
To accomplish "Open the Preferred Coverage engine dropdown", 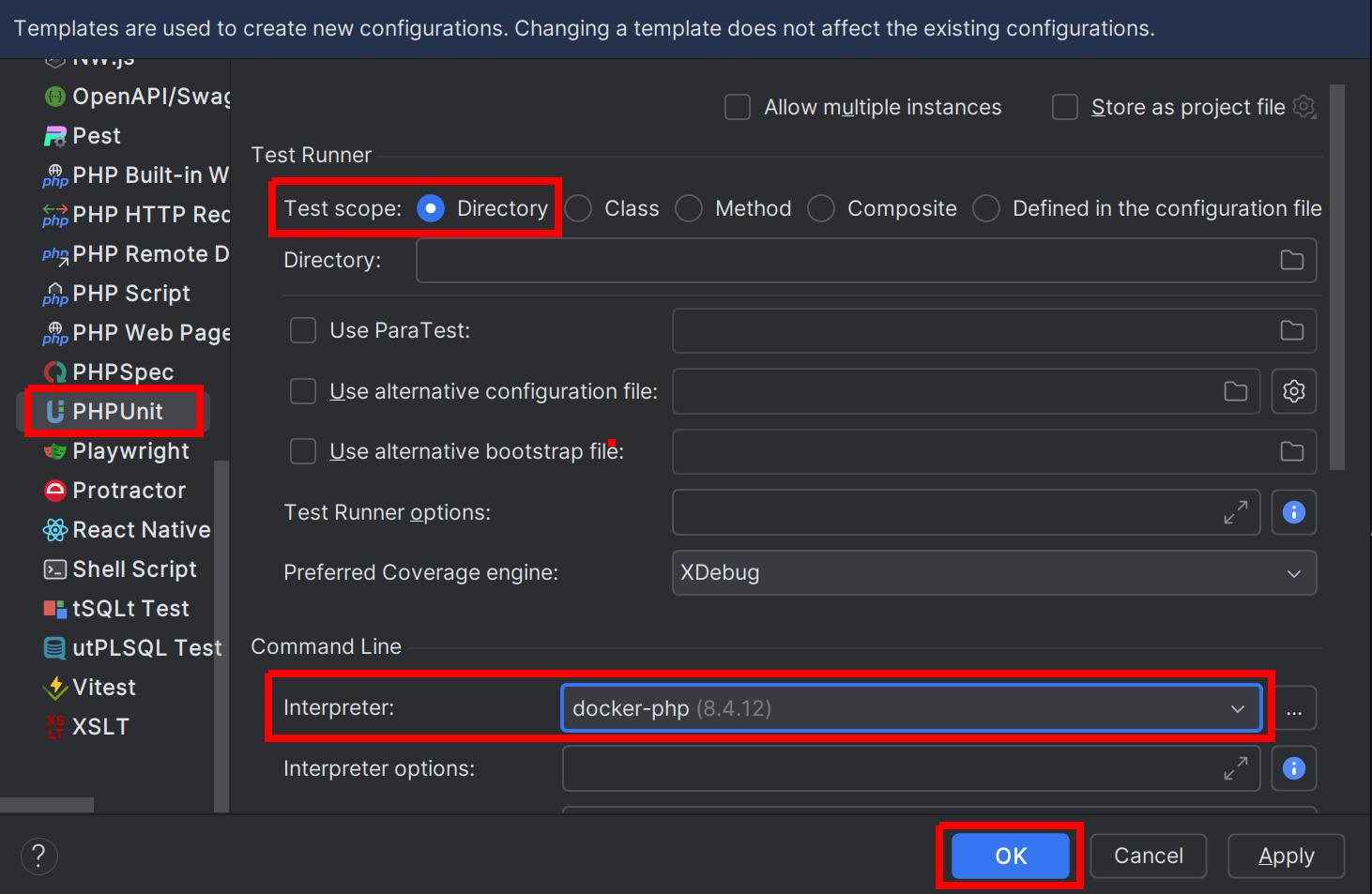I will [x=993, y=572].
